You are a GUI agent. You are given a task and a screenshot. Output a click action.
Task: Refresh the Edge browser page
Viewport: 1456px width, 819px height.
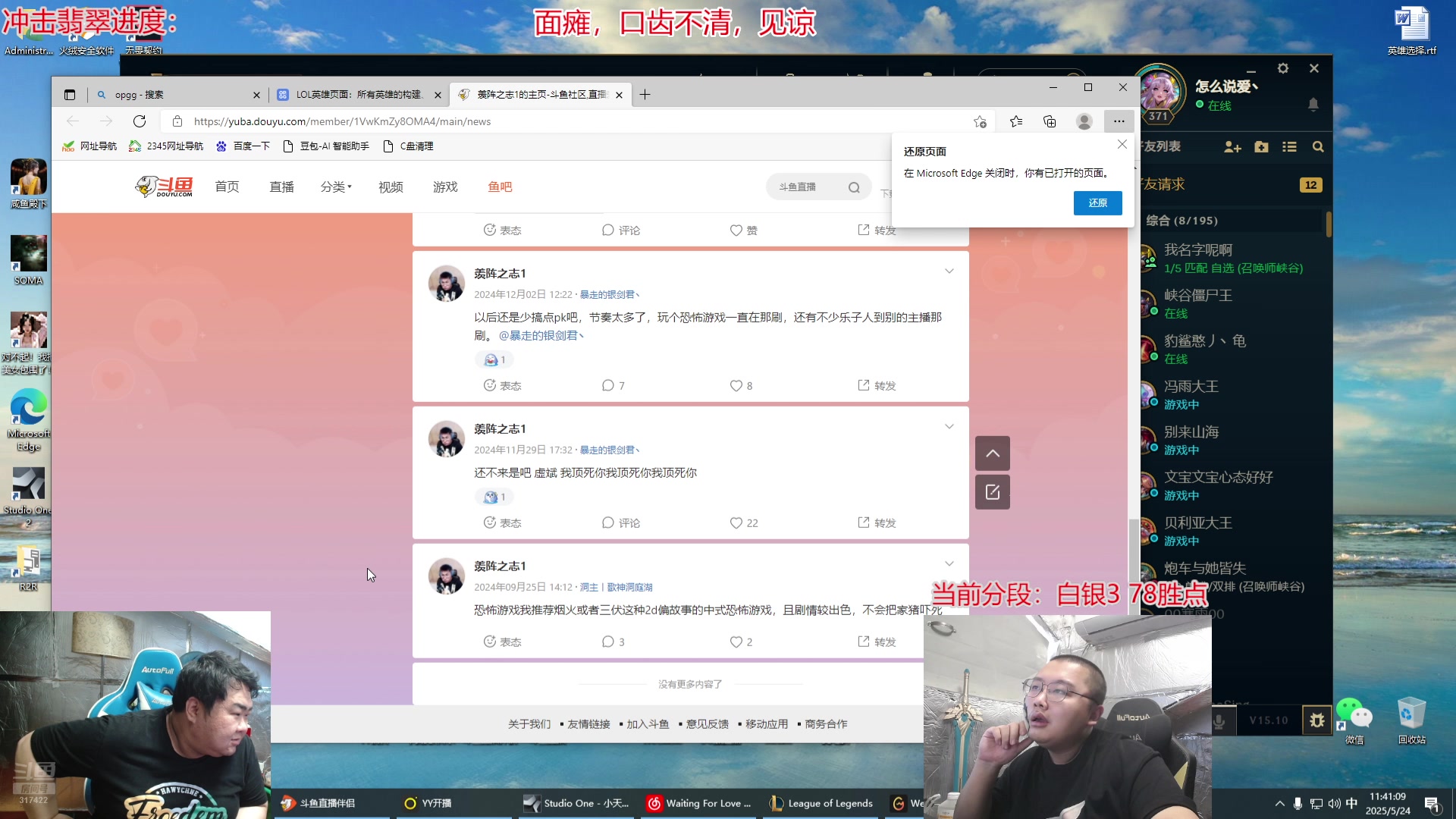pyautogui.click(x=140, y=121)
